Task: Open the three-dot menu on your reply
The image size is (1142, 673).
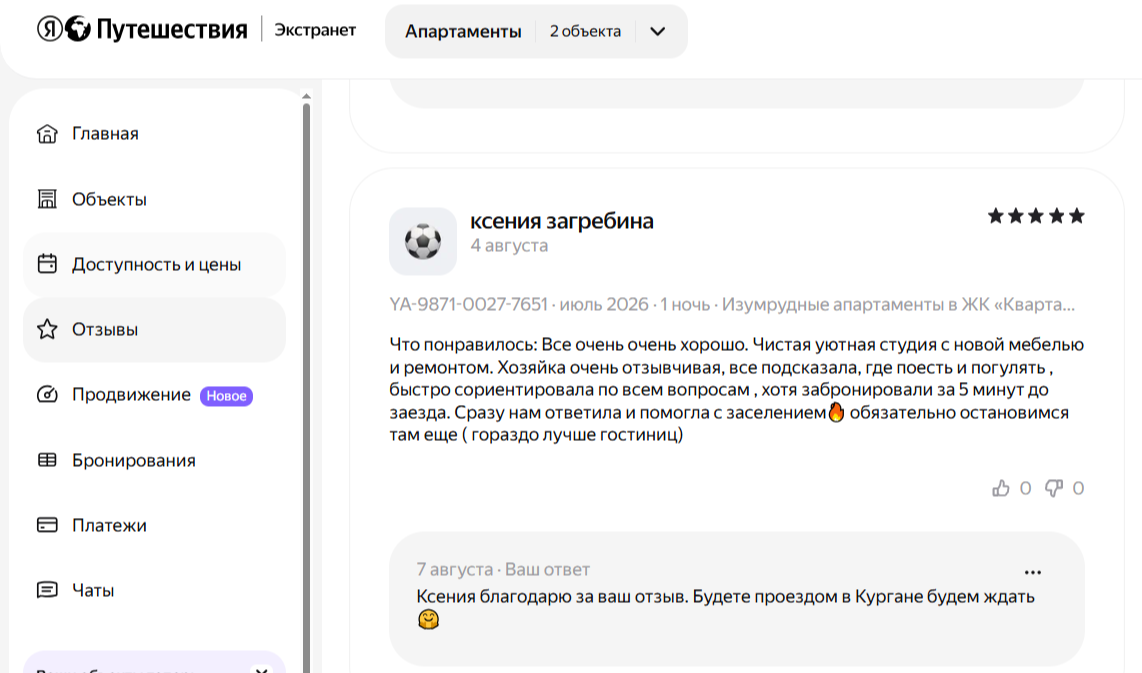Action: [x=1033, y=572]
